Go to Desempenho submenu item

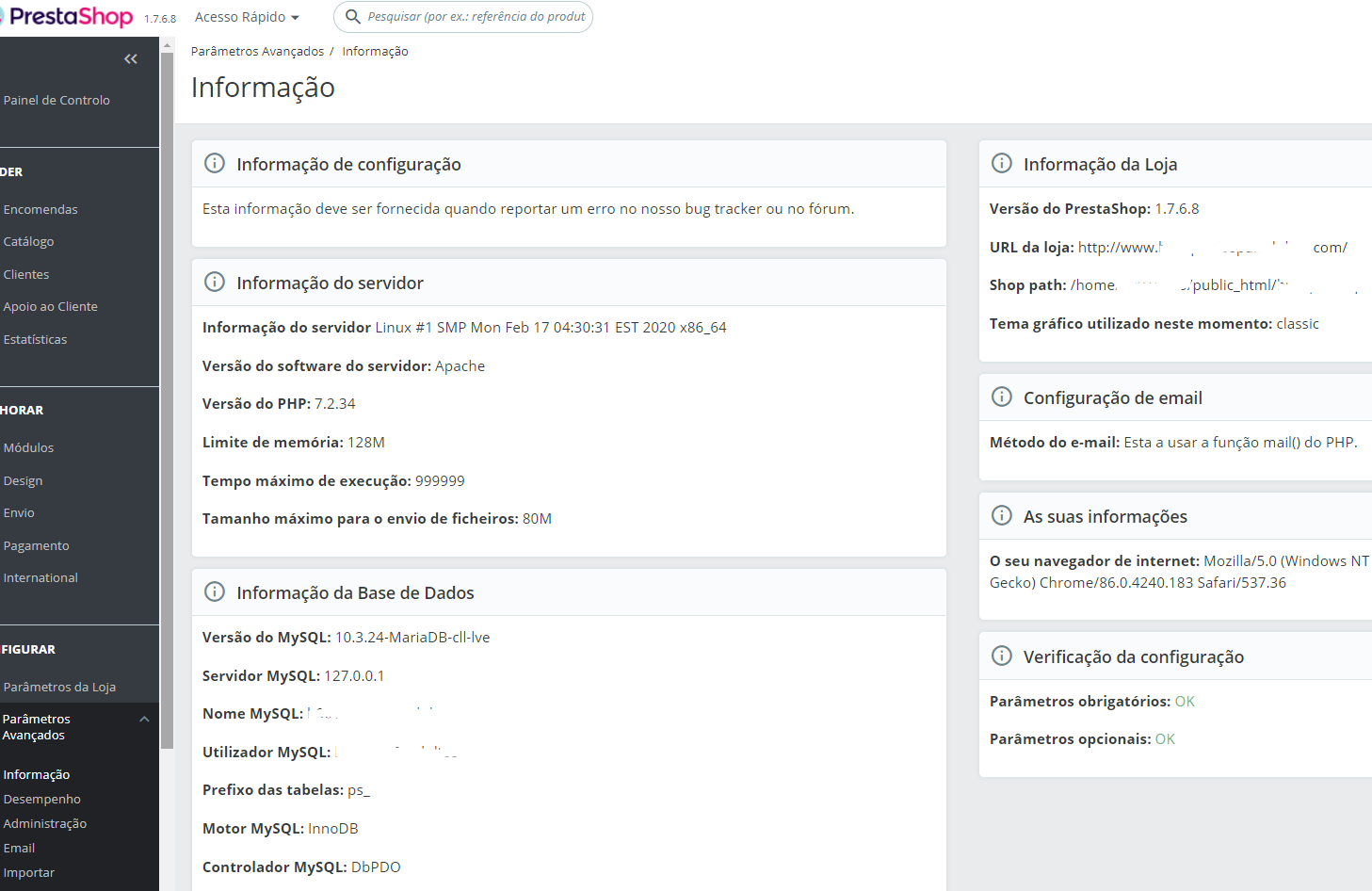(42, 799)
